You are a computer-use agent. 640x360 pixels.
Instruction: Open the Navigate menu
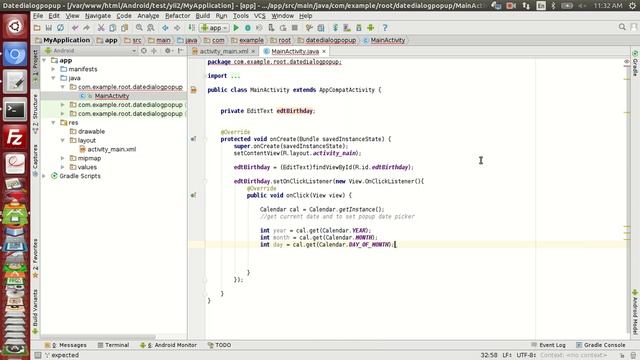tap(98, 16)
